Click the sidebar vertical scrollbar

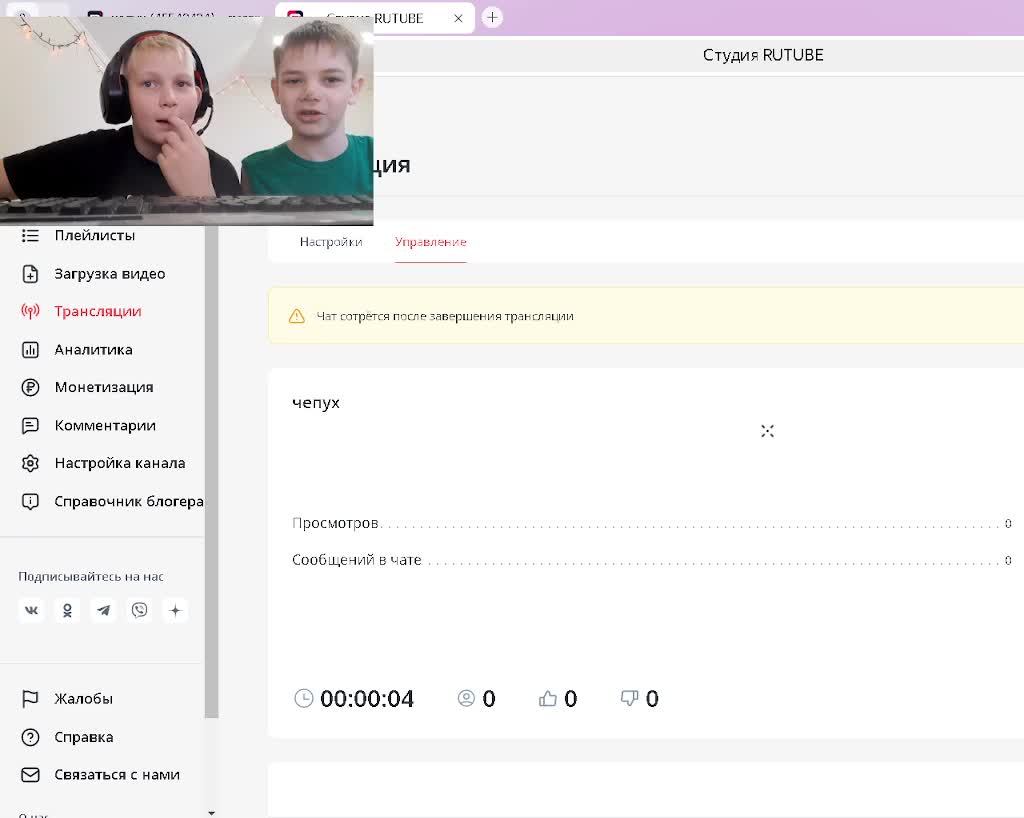pos(211,470)
